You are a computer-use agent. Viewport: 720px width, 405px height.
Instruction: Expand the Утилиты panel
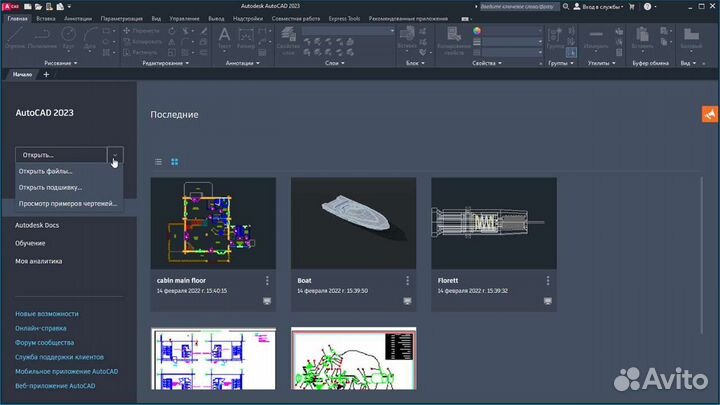click(602, 63)
